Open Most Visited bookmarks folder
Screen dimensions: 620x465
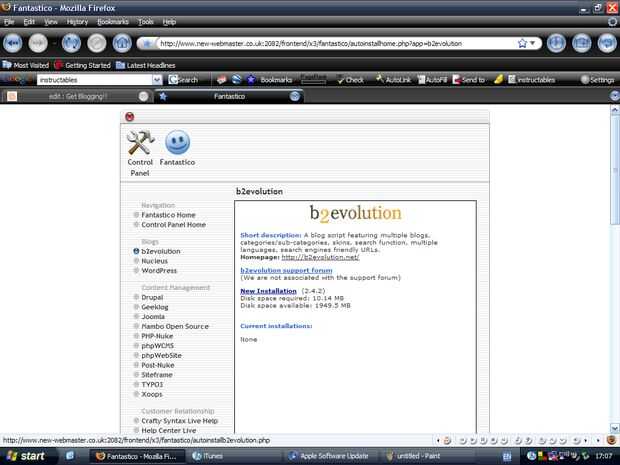tap(26, 65)
